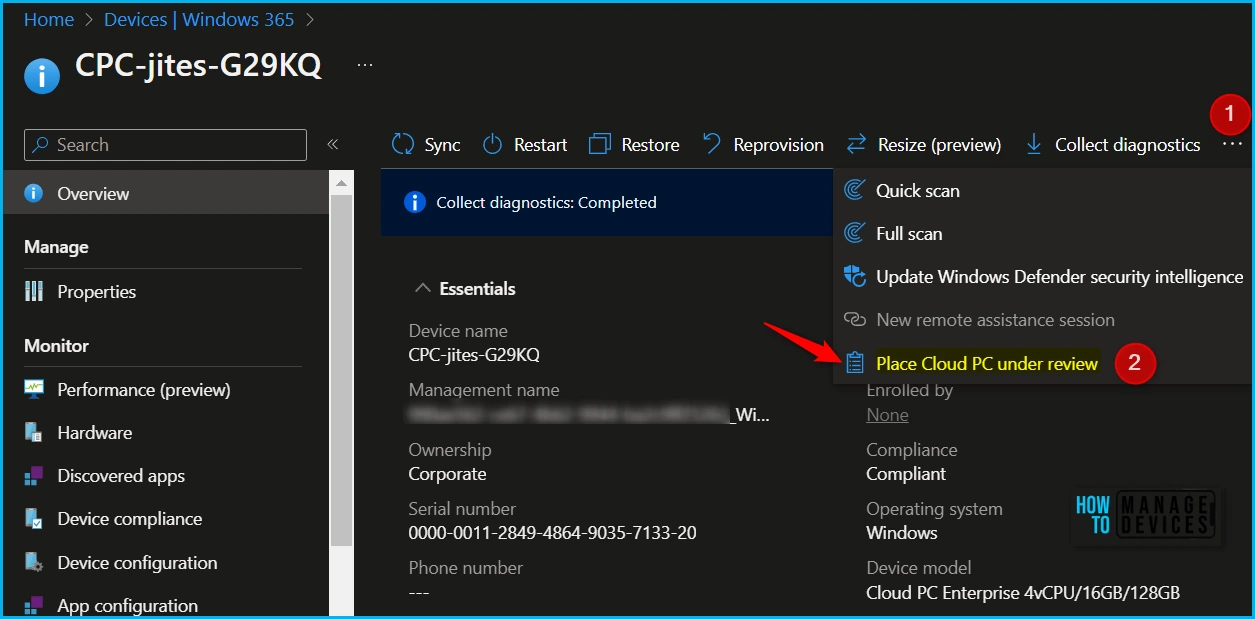Click the Windows Defender shield update icon
This screenshot has width=1255, height=619.
[x=855, y=276]
